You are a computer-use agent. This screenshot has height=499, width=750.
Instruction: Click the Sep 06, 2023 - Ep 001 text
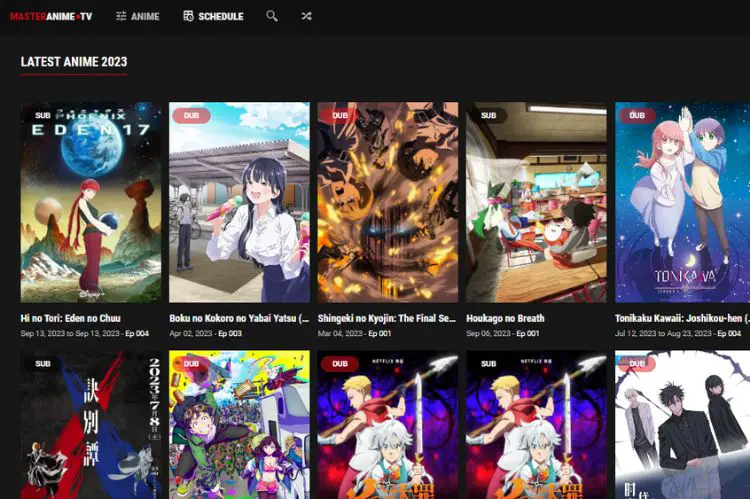pyautogui.click(x=503, y=333)
